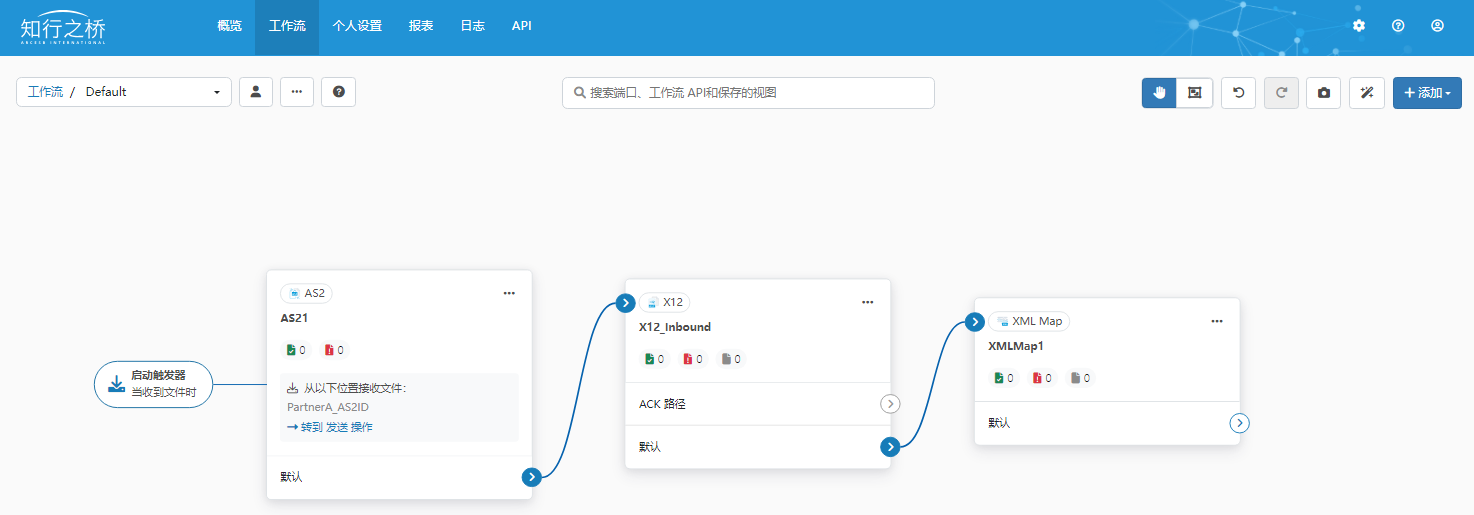Image resolution: width=1474 pixels, height=515 pixels.
Task: Click the redo arrow button
Action: pos(1281,93)
